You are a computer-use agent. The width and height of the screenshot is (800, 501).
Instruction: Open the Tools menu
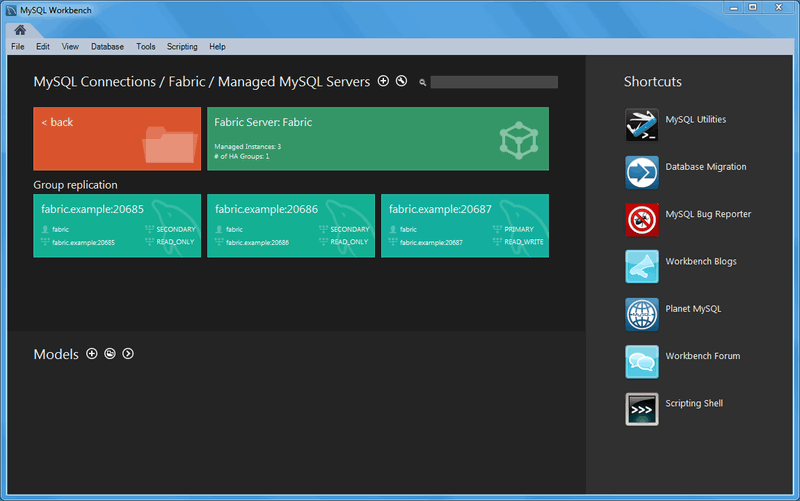145,46
